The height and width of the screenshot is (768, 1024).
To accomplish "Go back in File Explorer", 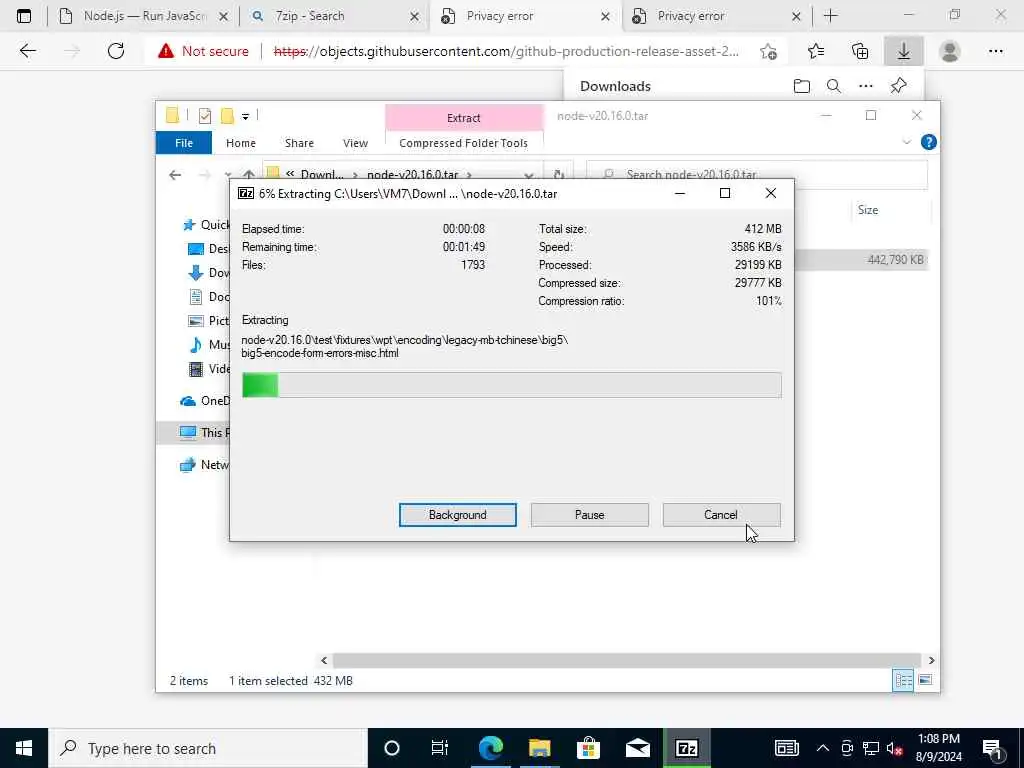I will 175,174.
